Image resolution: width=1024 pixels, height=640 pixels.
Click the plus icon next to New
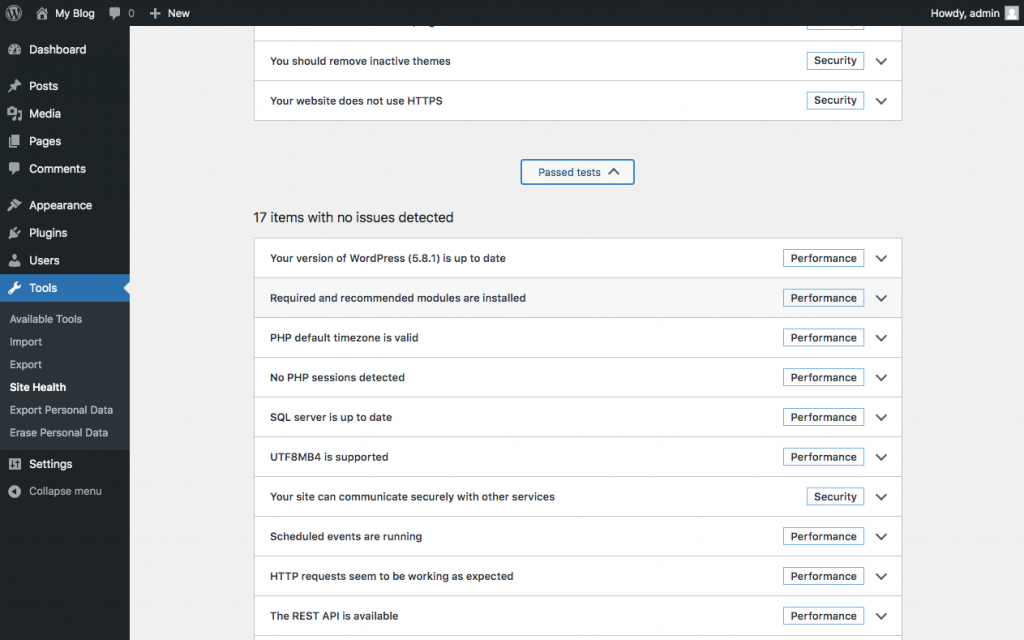tap(155, 13)
